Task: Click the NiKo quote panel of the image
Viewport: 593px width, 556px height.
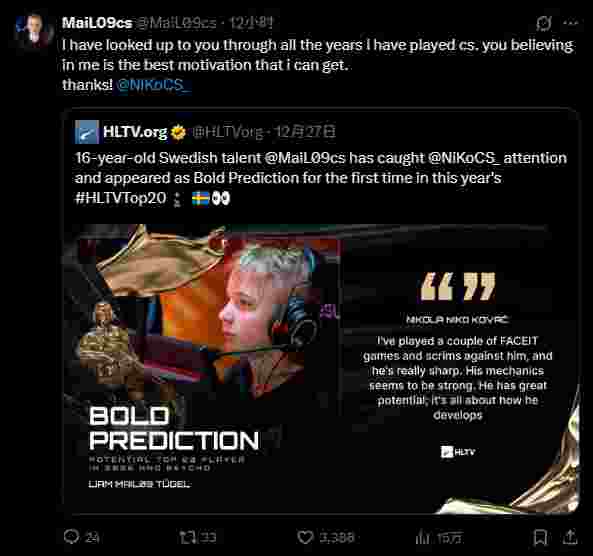Action: tap(458, 369)
